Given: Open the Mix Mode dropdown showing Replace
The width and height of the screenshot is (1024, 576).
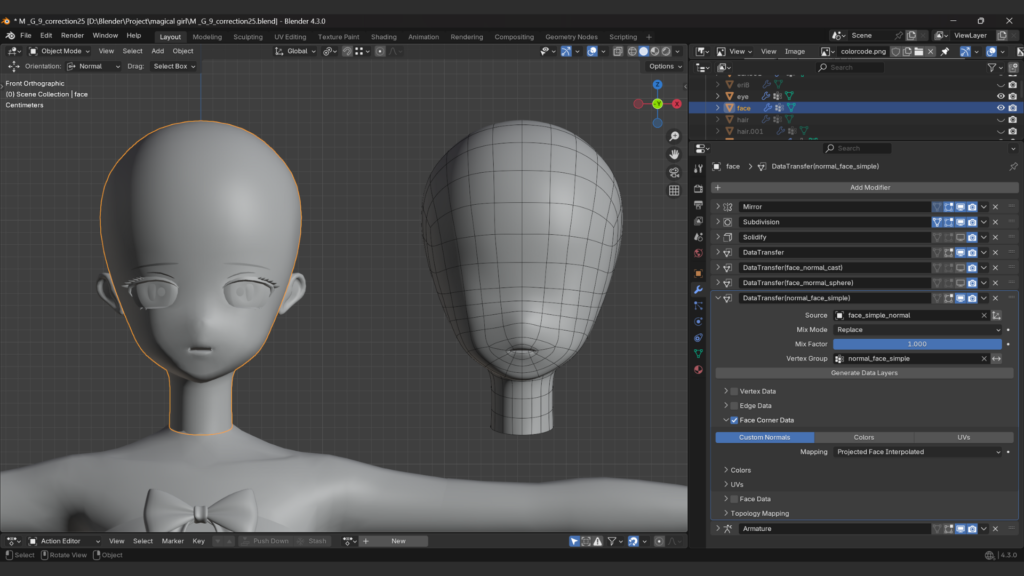Looking at the screenshot, I should pyautogui.click(x=917, y=330).
